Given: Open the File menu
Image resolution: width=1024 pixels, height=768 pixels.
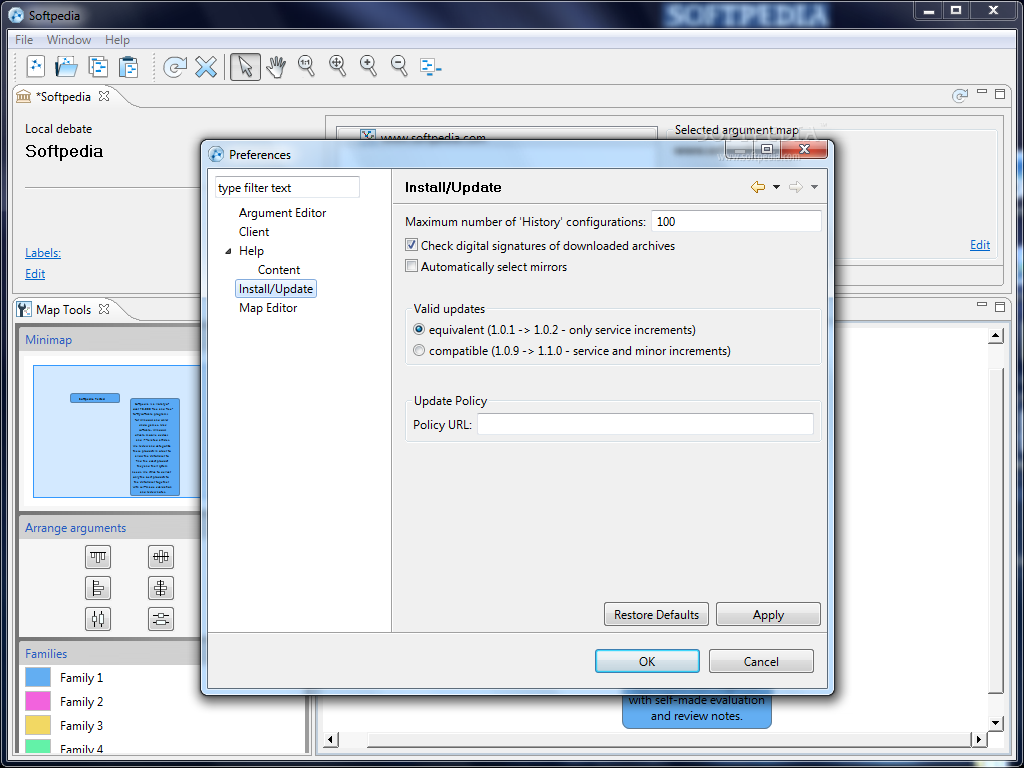Looking at the screenshot, I should [24, 40].
